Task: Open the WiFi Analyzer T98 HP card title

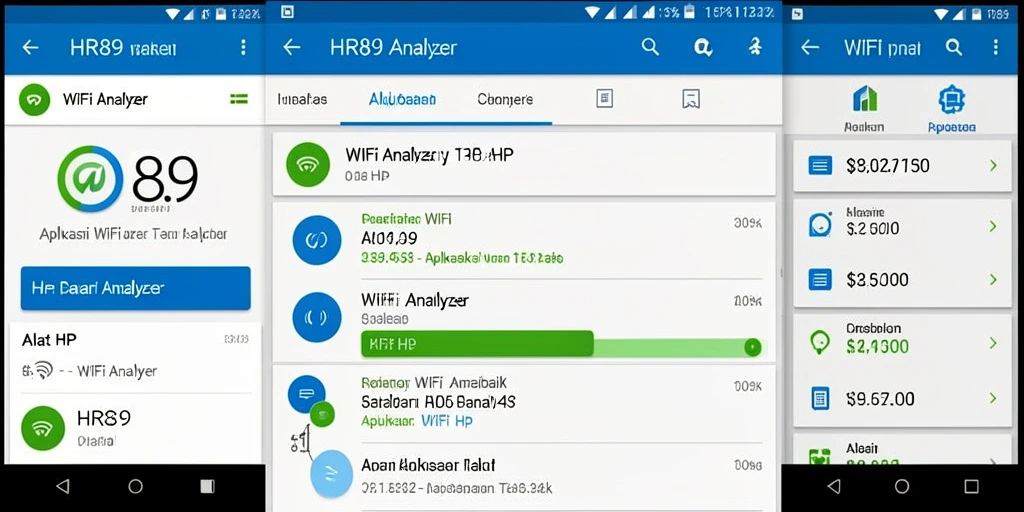Action: coord(429,155)
